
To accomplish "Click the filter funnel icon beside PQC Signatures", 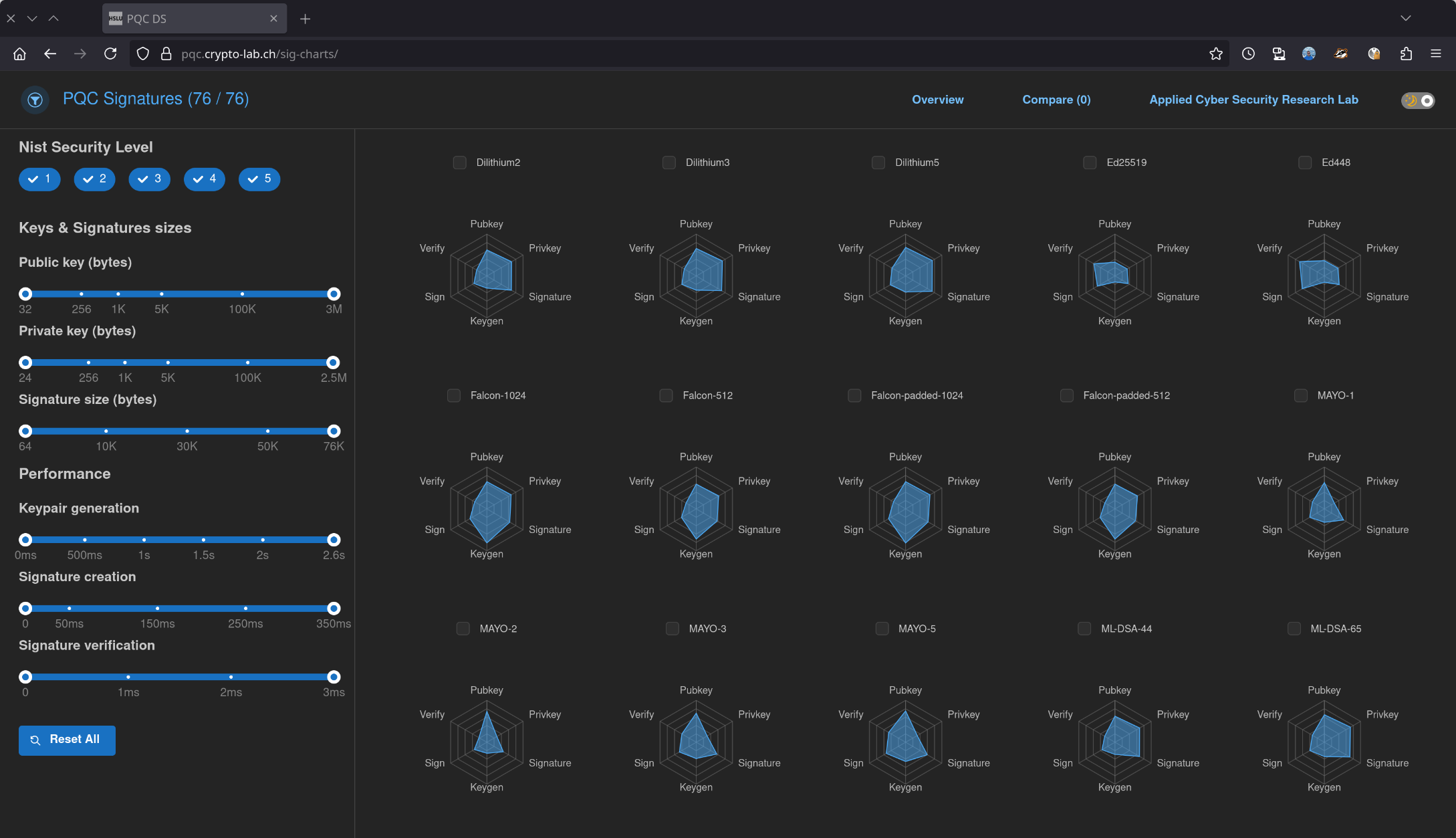I will pos(35,100).
